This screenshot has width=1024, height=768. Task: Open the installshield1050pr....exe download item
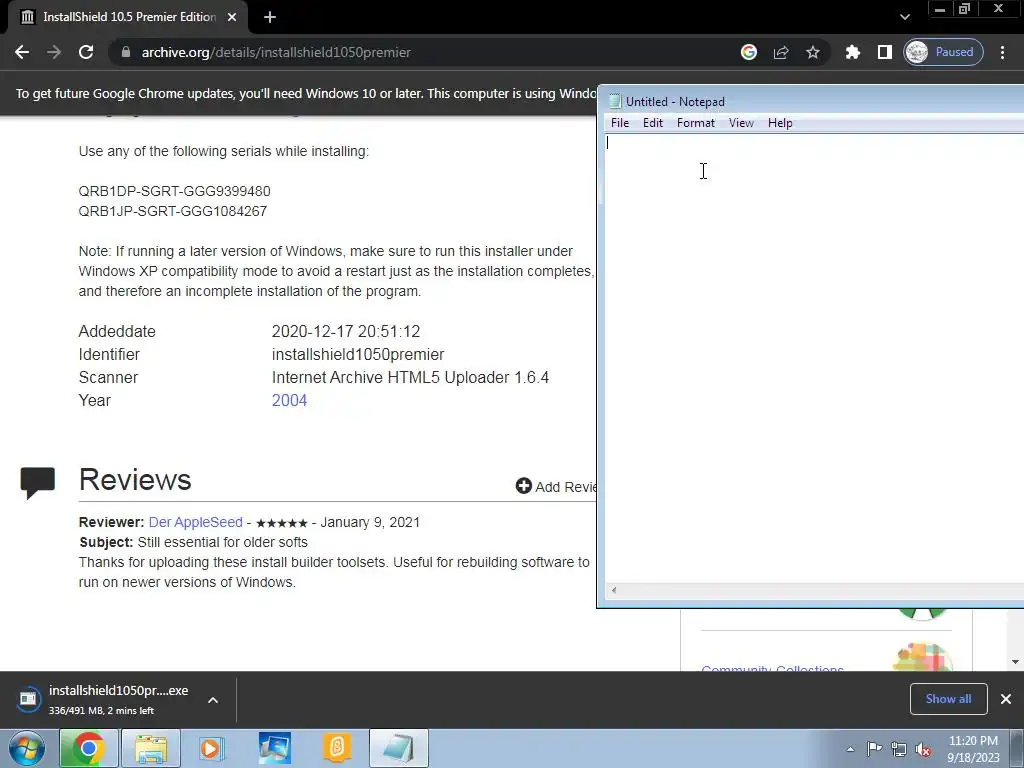[x=118, y=699]
